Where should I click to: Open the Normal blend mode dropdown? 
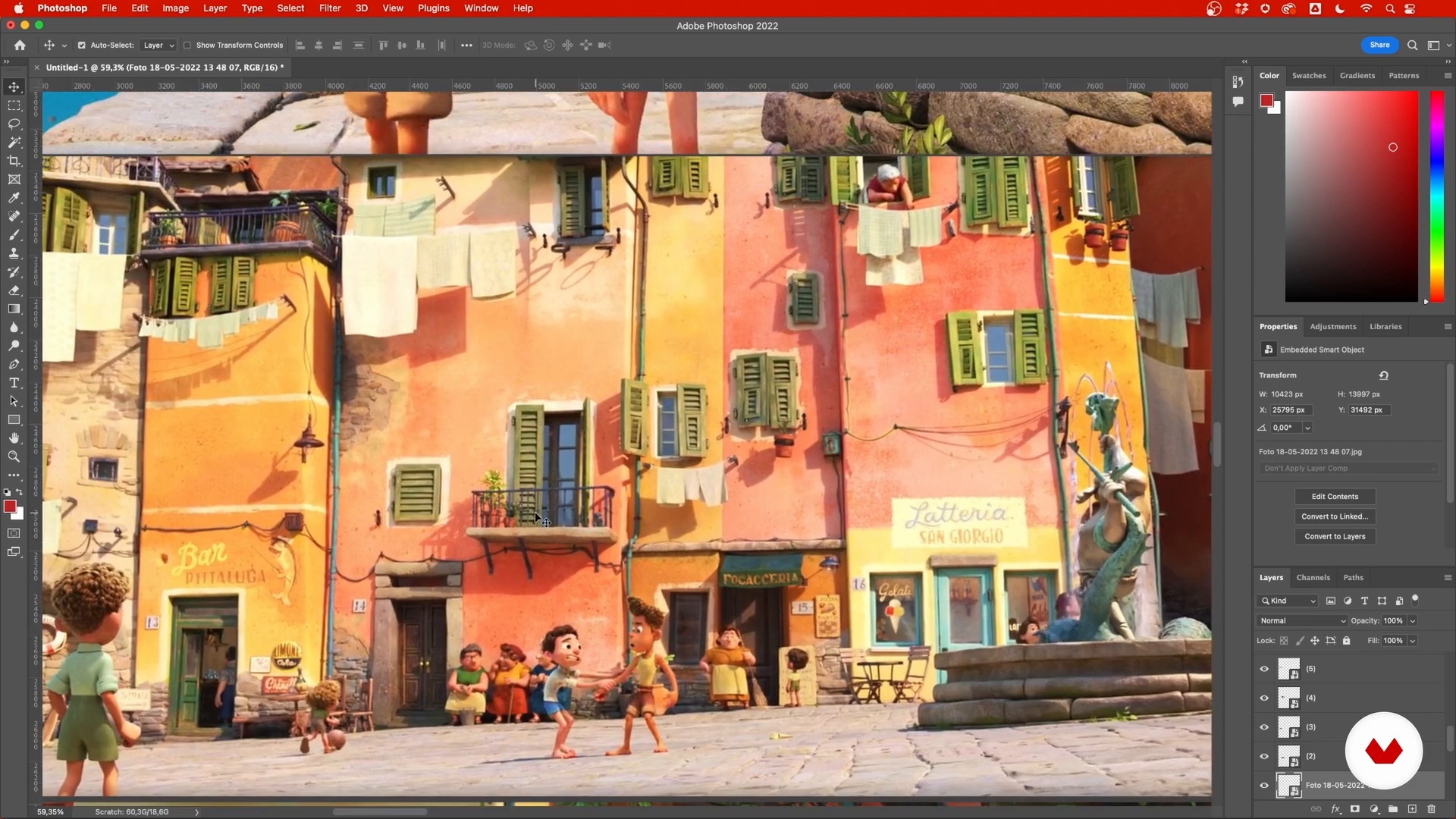click(1302, 621)
